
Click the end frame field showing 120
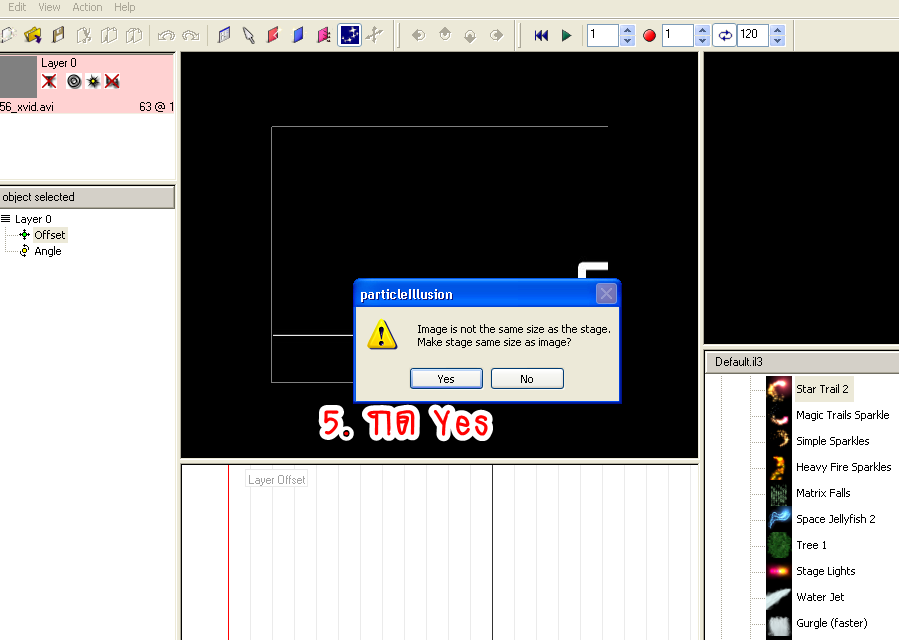coord(753,35)
